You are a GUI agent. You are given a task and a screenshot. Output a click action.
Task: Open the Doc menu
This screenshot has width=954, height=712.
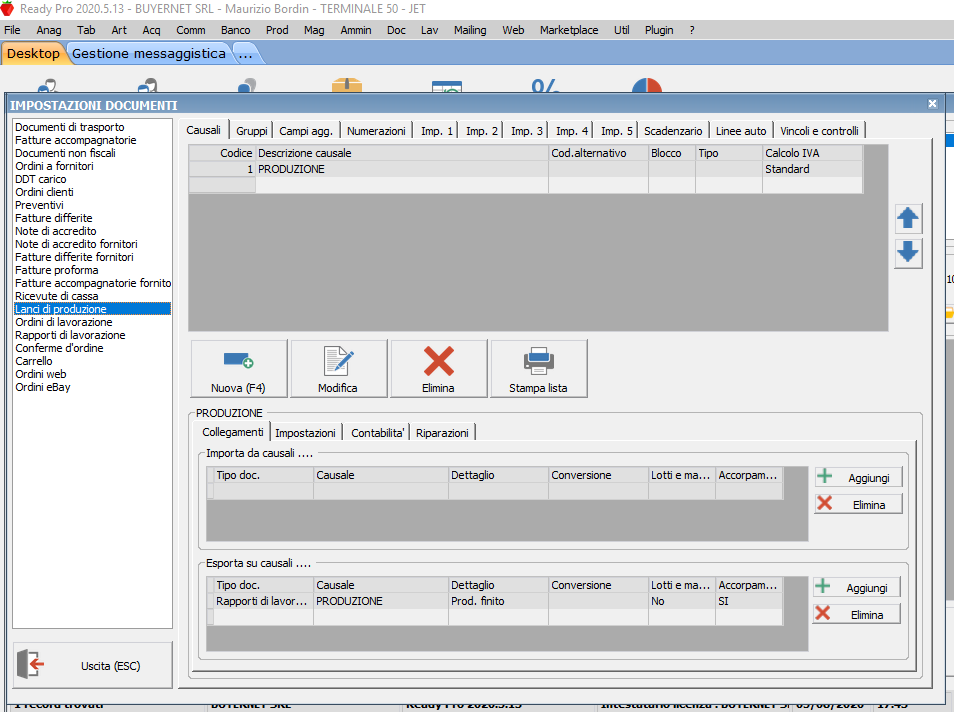tap(396, 30)
